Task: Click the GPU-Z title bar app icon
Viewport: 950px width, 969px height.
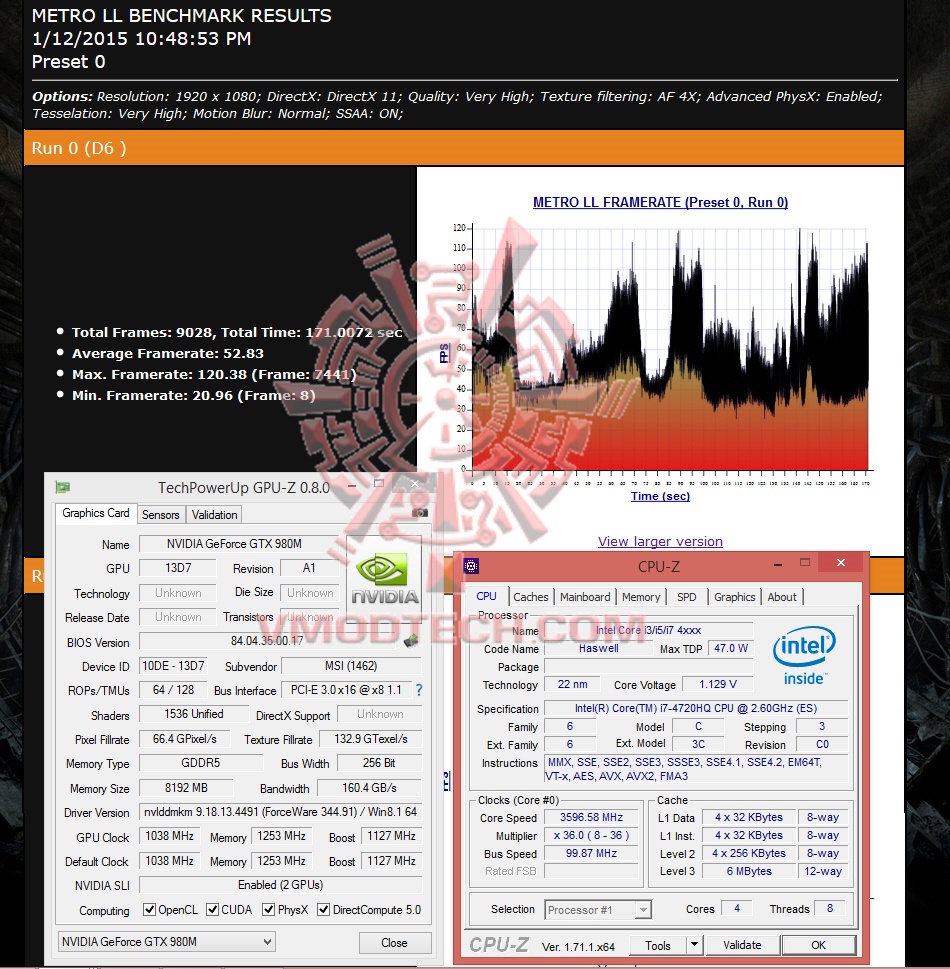Action: point(62,488)
